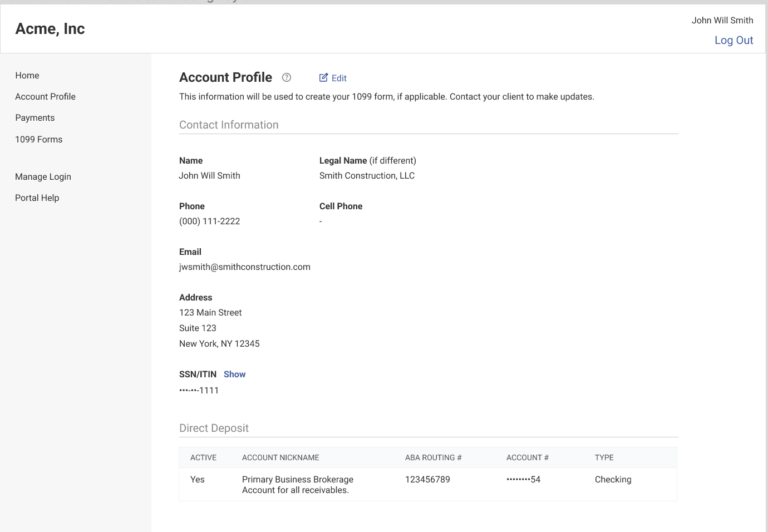Click the ACCOUNT NICKNAME column header
Image resolution: width=768 pixels, height=532 pixels.
(280, 458)
